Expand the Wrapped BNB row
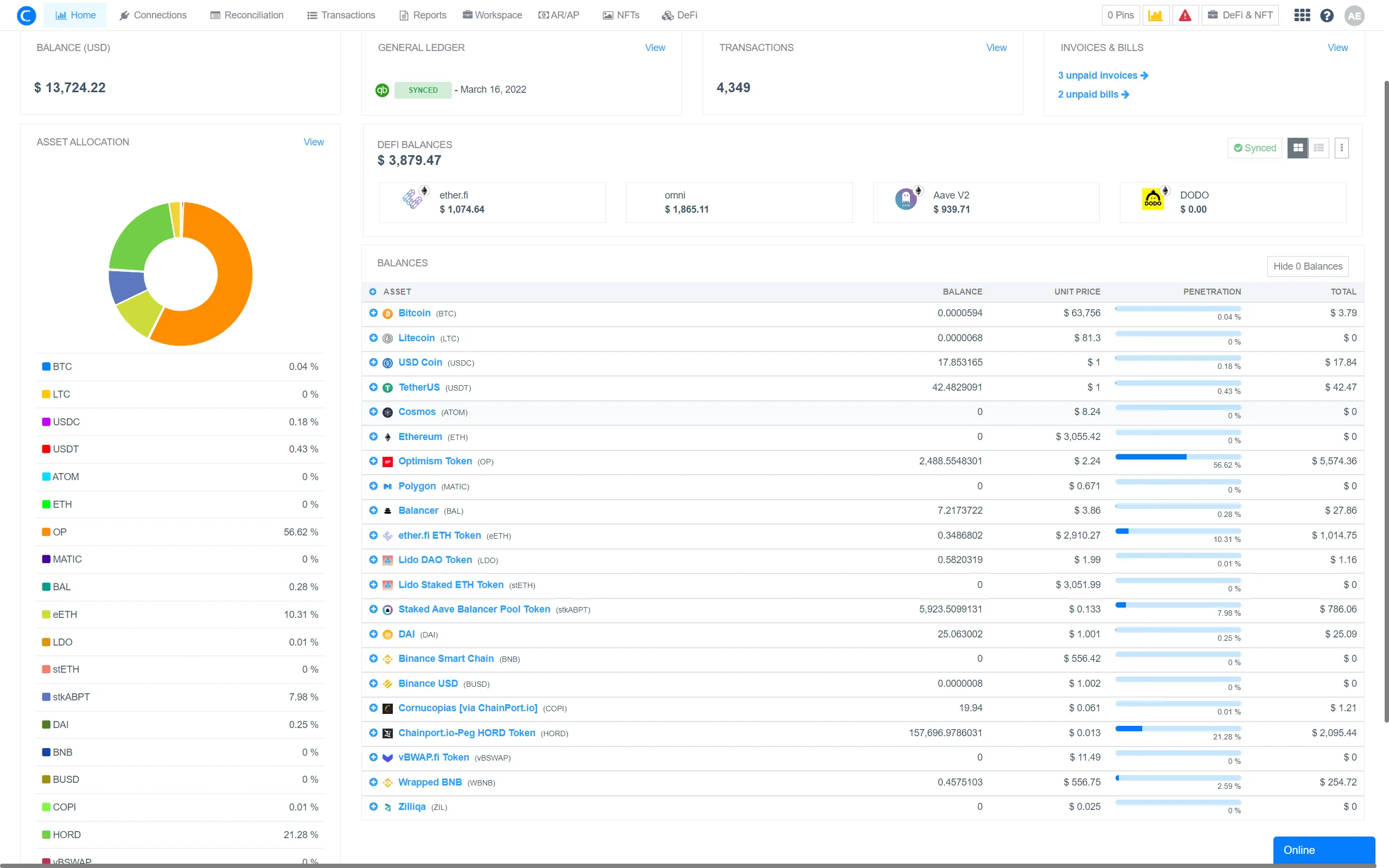 coord(373,782)
